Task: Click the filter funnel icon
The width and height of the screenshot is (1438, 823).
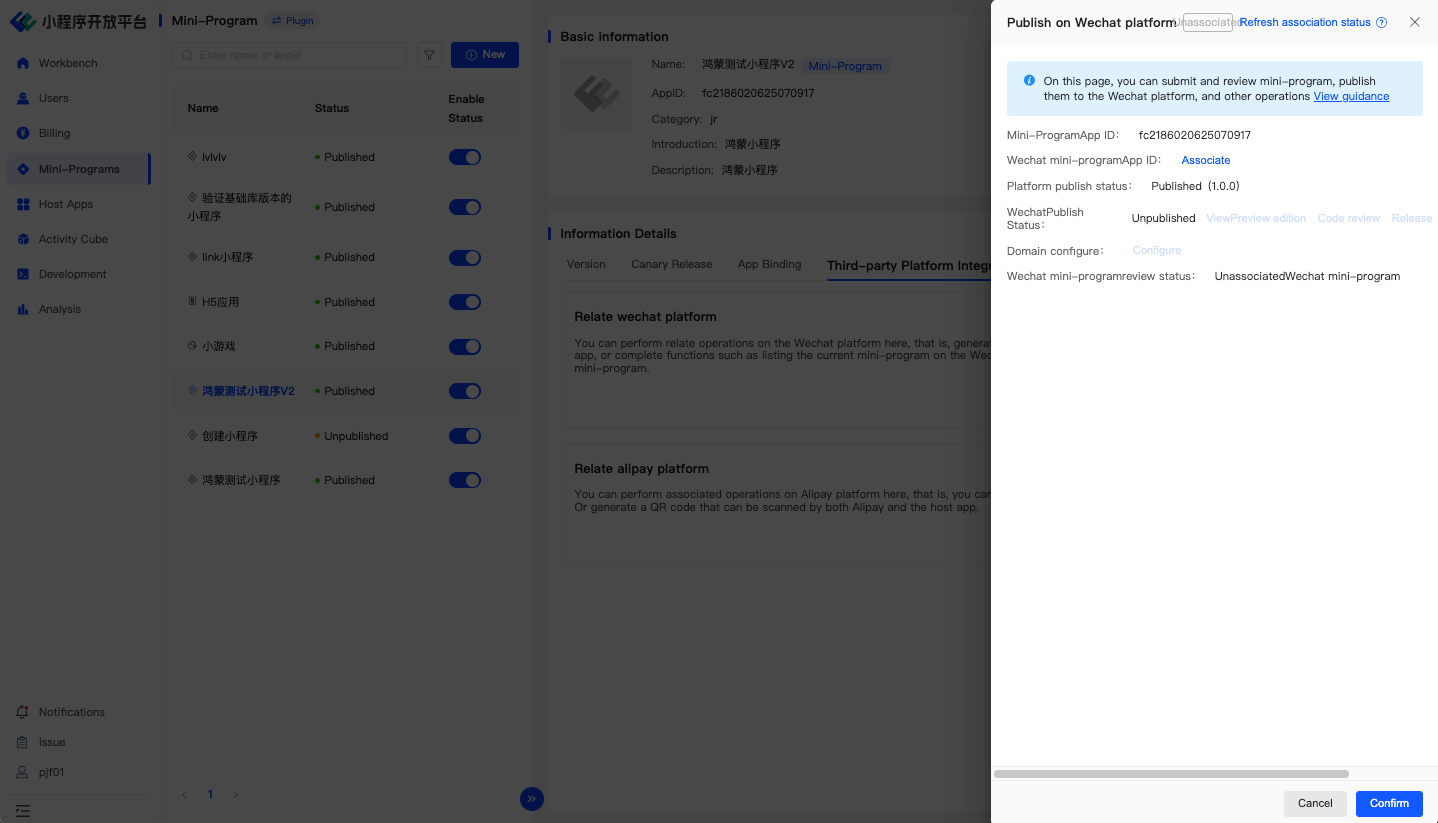Action: (429, 55)
